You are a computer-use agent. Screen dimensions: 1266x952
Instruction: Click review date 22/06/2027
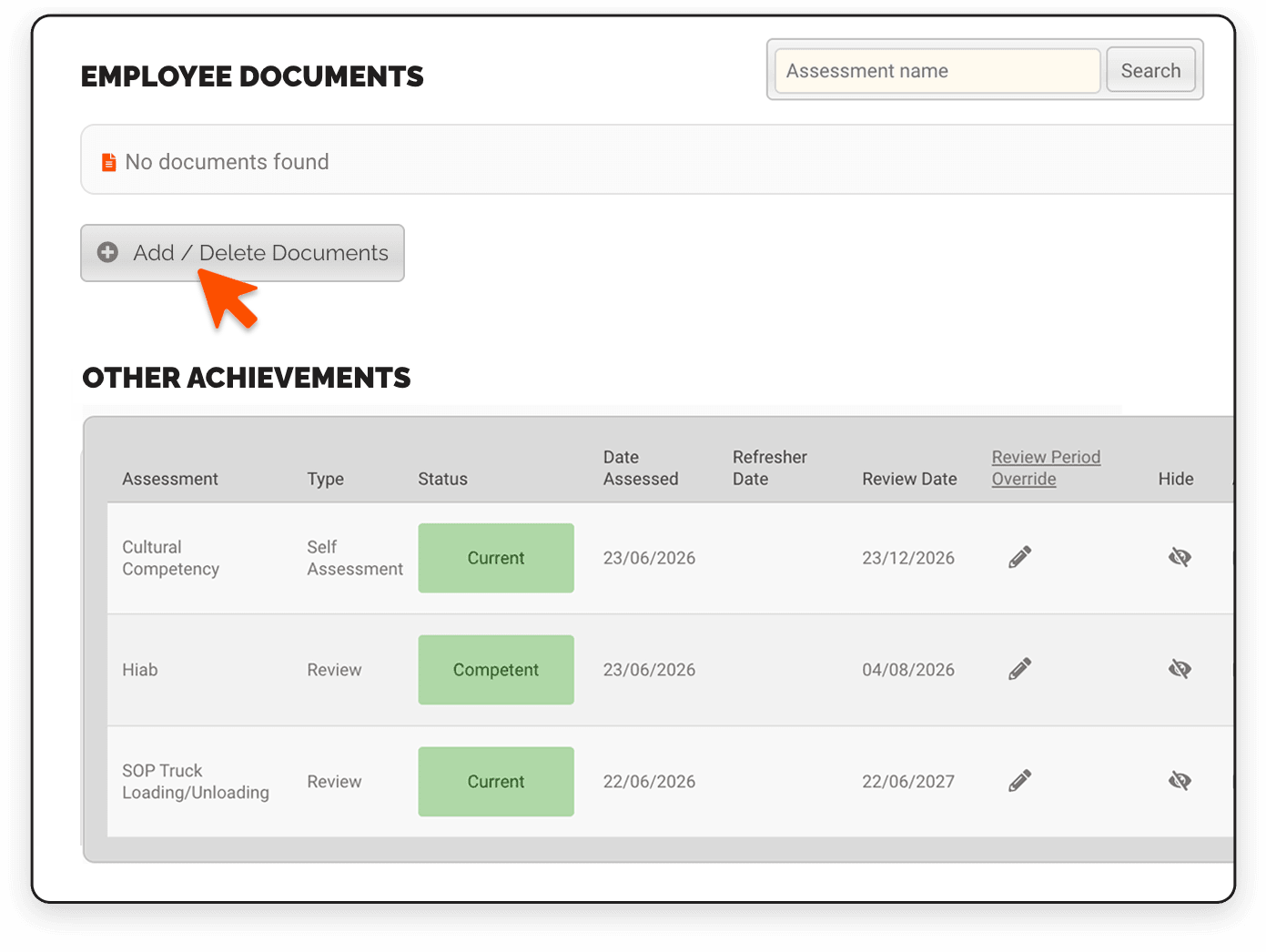908,782
